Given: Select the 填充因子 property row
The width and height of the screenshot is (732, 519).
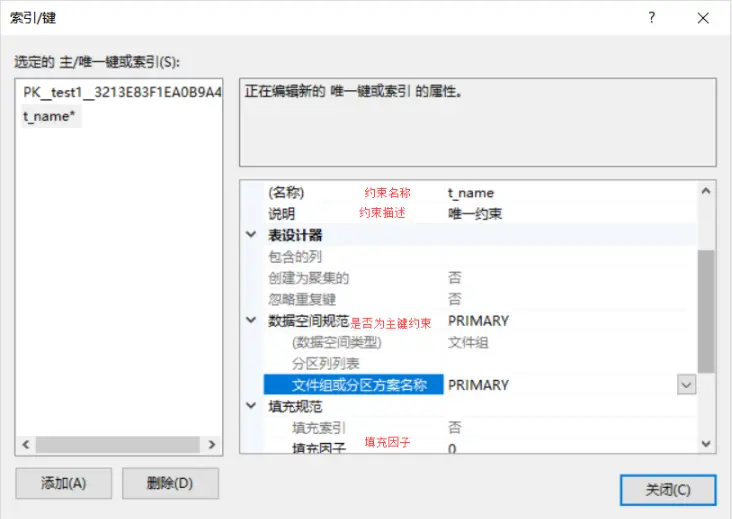Looking at the screenshot, I should point(480,447).
